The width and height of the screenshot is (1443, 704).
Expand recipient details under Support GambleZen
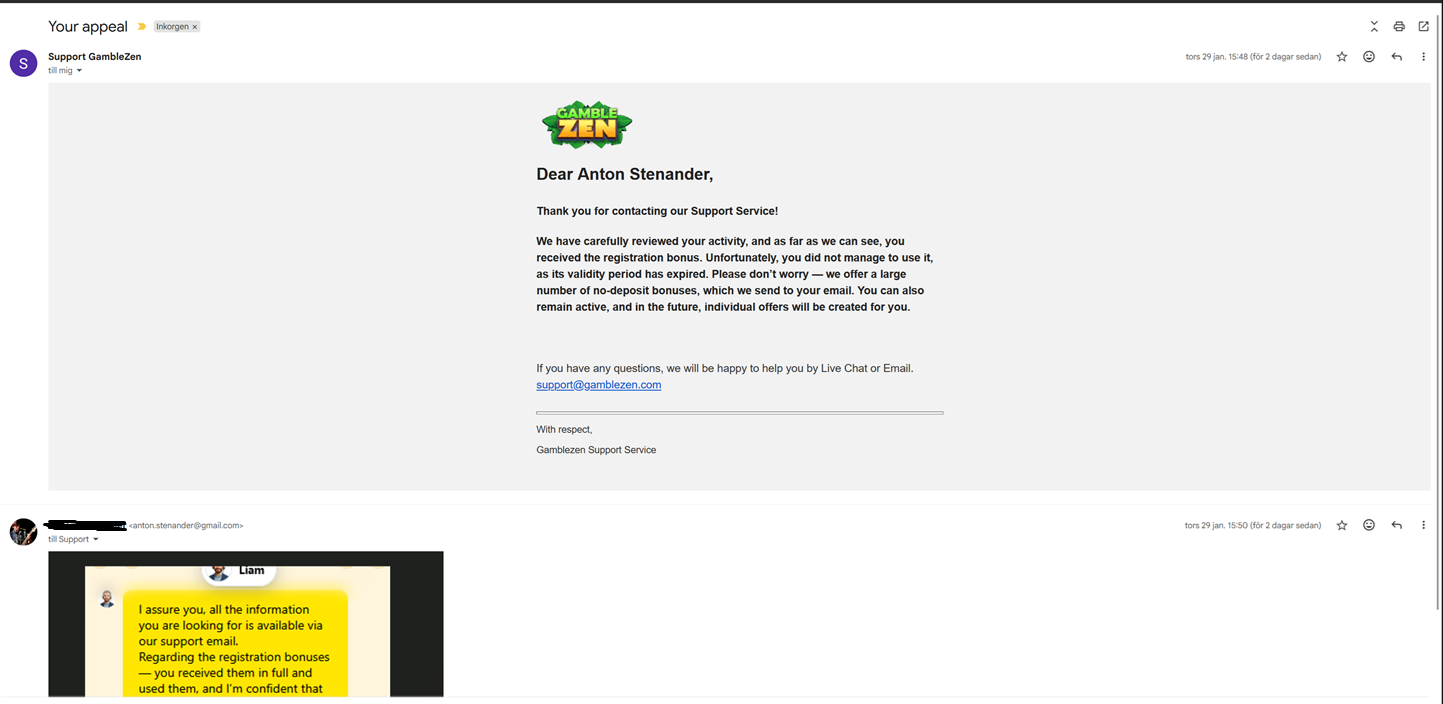[79, 71]
